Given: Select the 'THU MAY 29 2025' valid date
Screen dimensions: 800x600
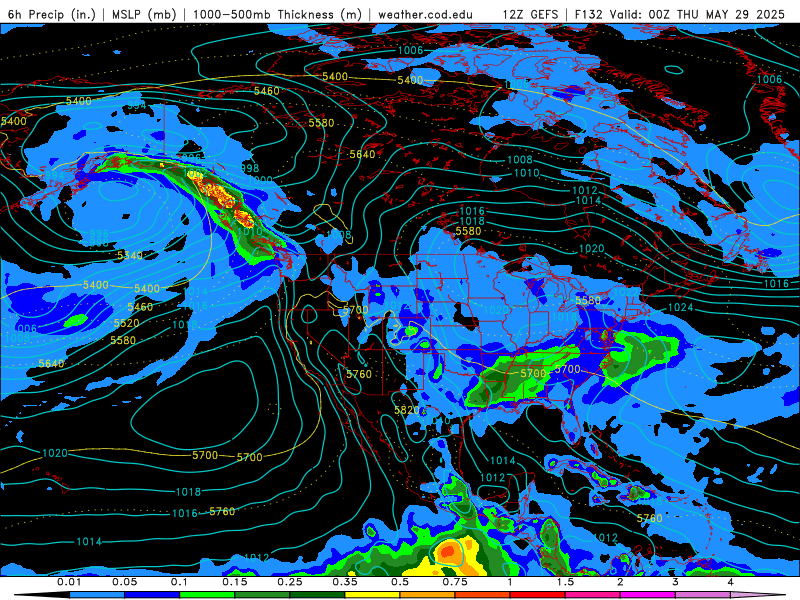Looking at the screenshot, I should tap(731, 14).
